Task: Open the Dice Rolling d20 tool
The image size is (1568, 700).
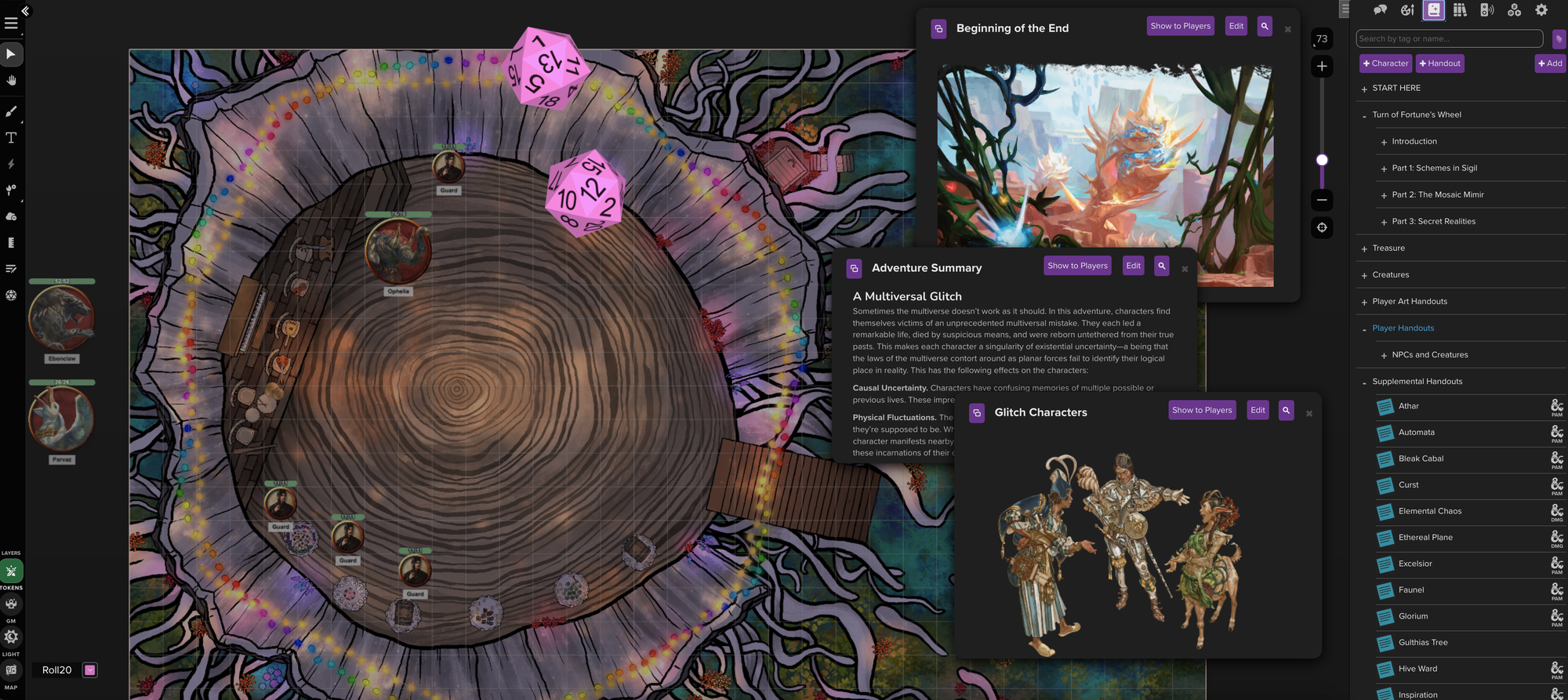Action: [x=11, y=296]
